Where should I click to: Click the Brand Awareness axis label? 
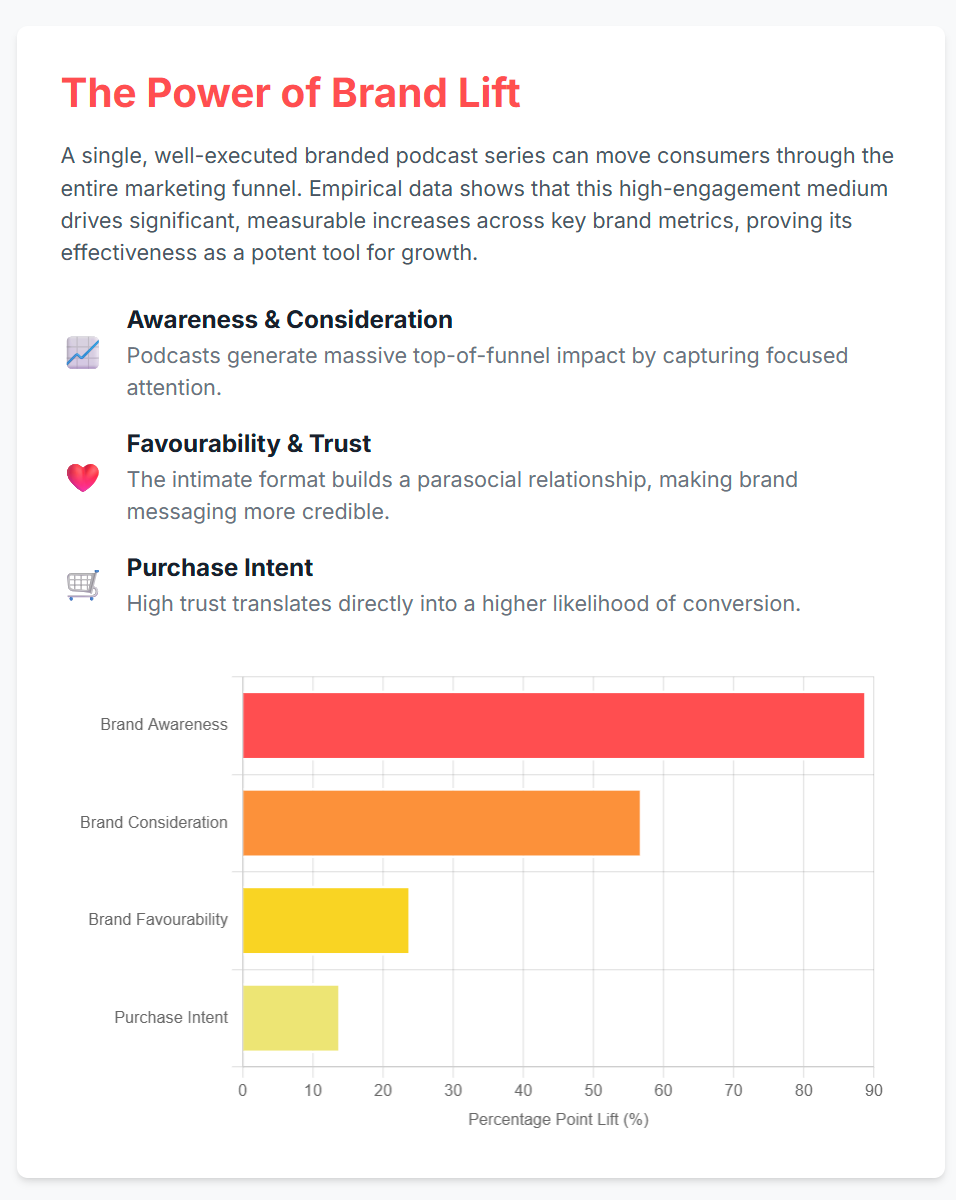pos(164,725)
